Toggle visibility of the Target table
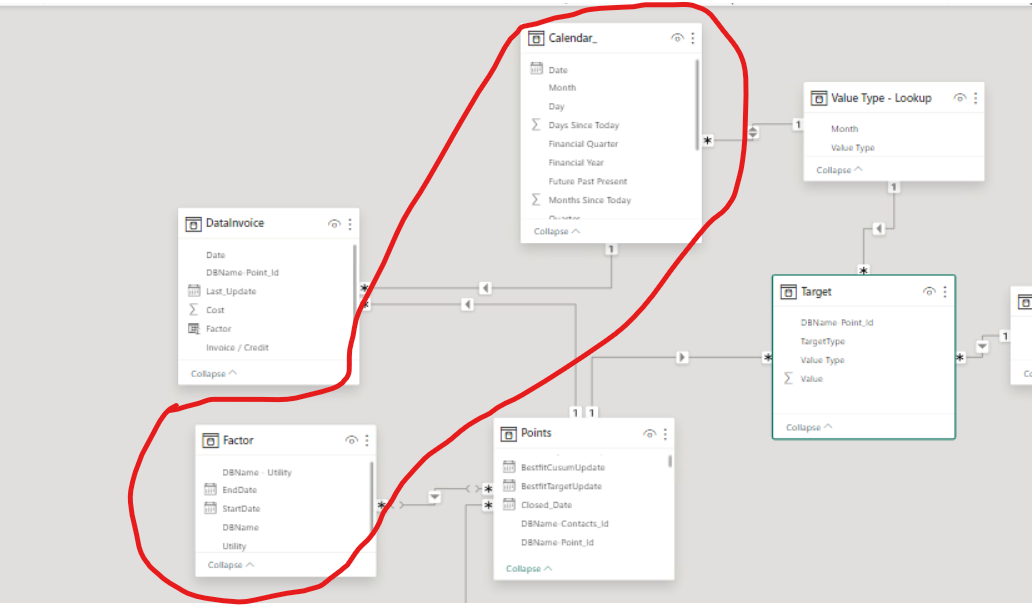The height and width of the screenshot is (605, 1032). 929,291
